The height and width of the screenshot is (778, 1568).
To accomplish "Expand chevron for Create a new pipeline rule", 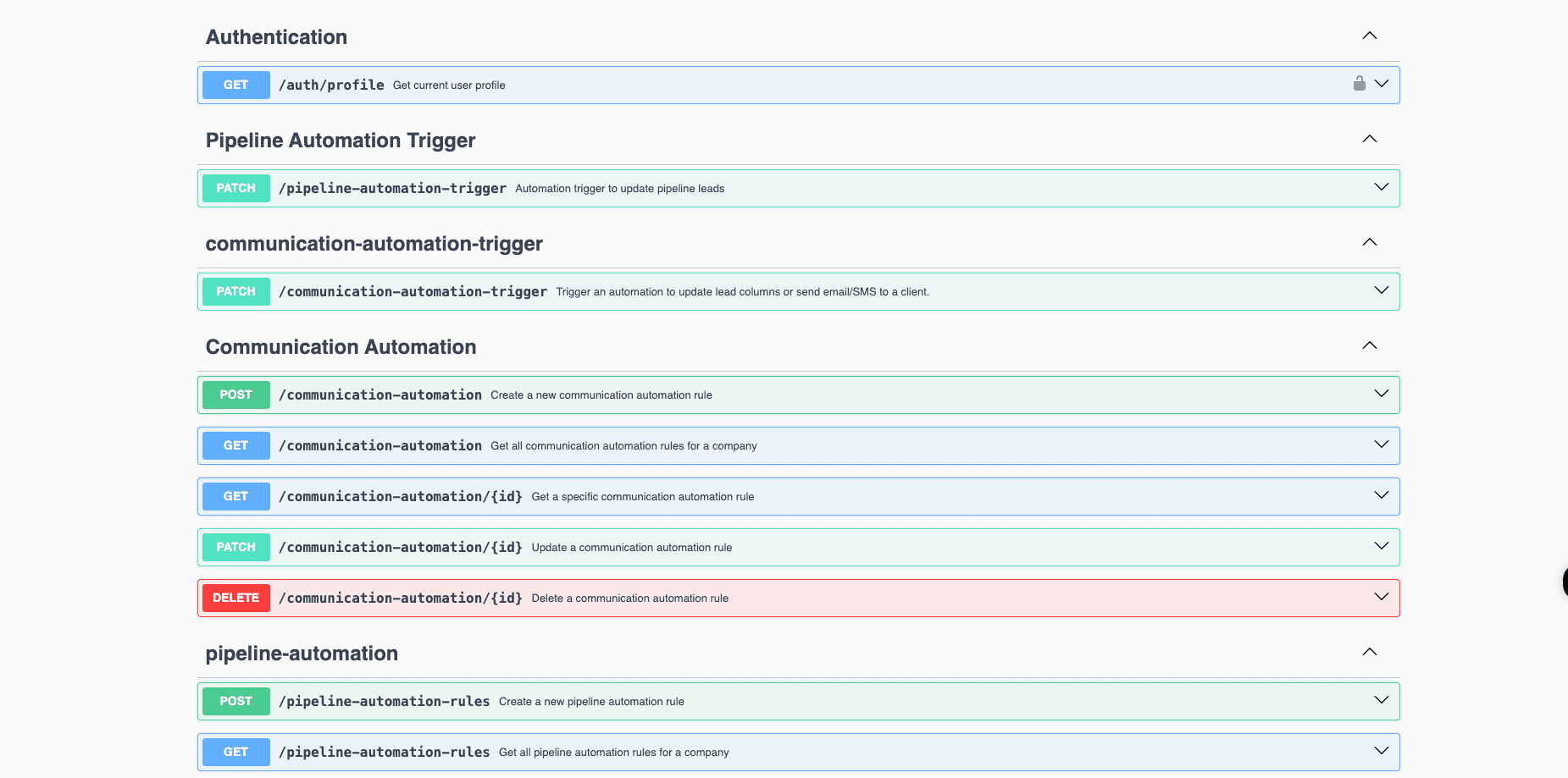I will [1382, 700].
